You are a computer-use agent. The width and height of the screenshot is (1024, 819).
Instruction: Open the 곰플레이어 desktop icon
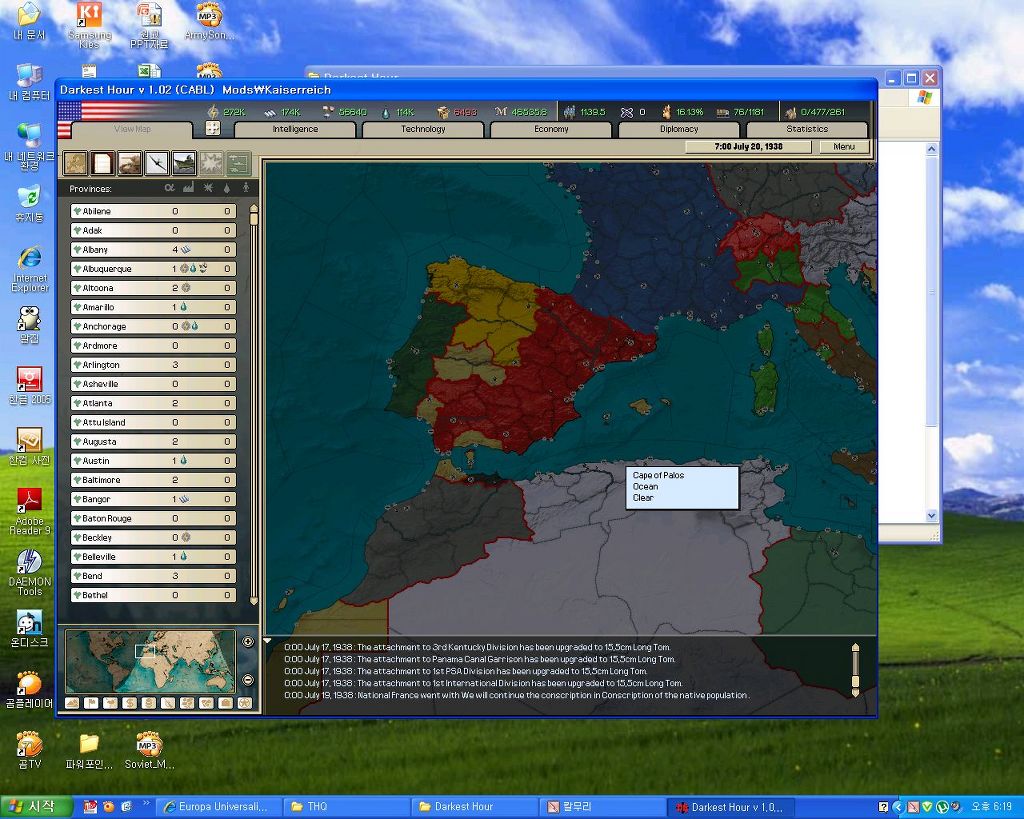(29, 690)
